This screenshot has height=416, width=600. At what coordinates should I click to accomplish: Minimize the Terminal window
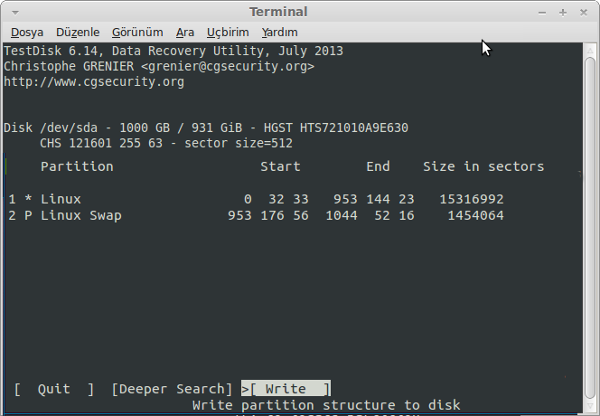click(x=542, y=13)
